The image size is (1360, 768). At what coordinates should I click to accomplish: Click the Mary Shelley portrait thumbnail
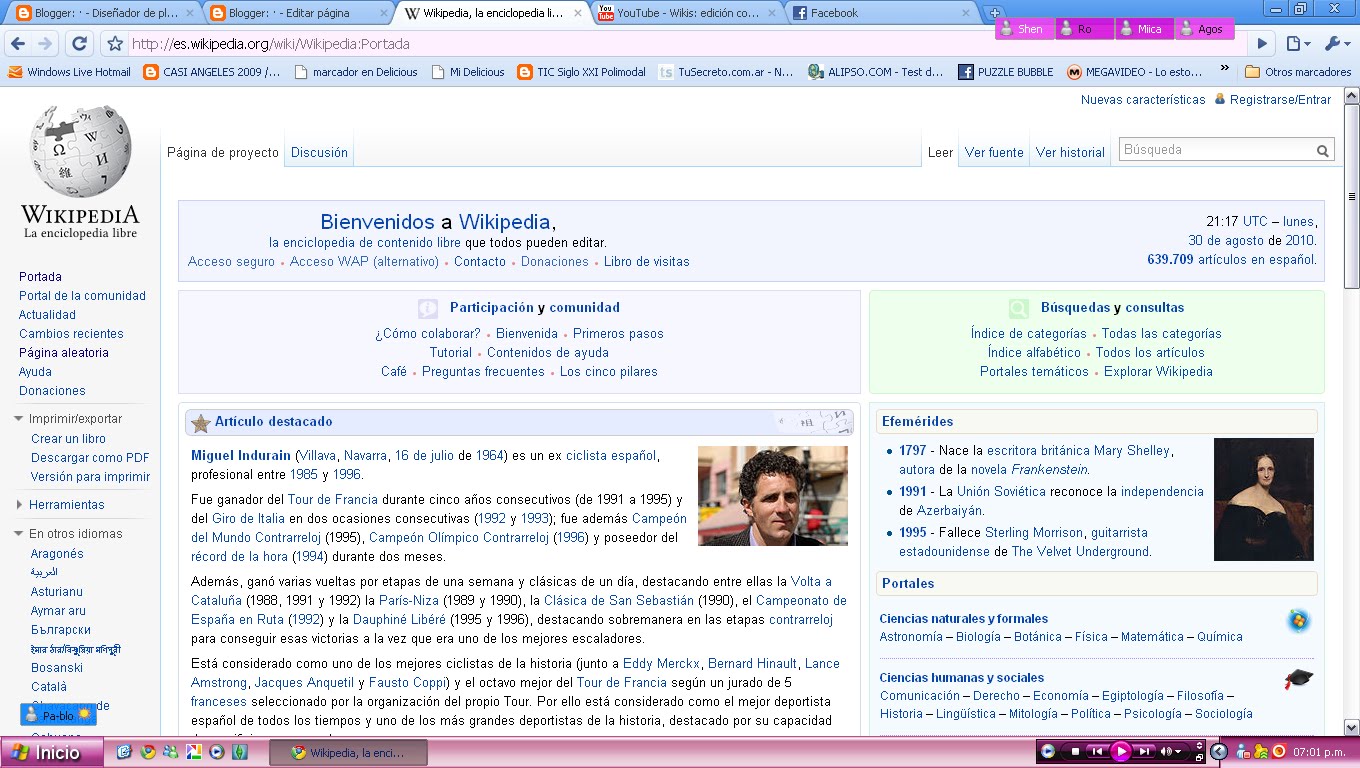pyautogui.click(x=1264, y=499)
